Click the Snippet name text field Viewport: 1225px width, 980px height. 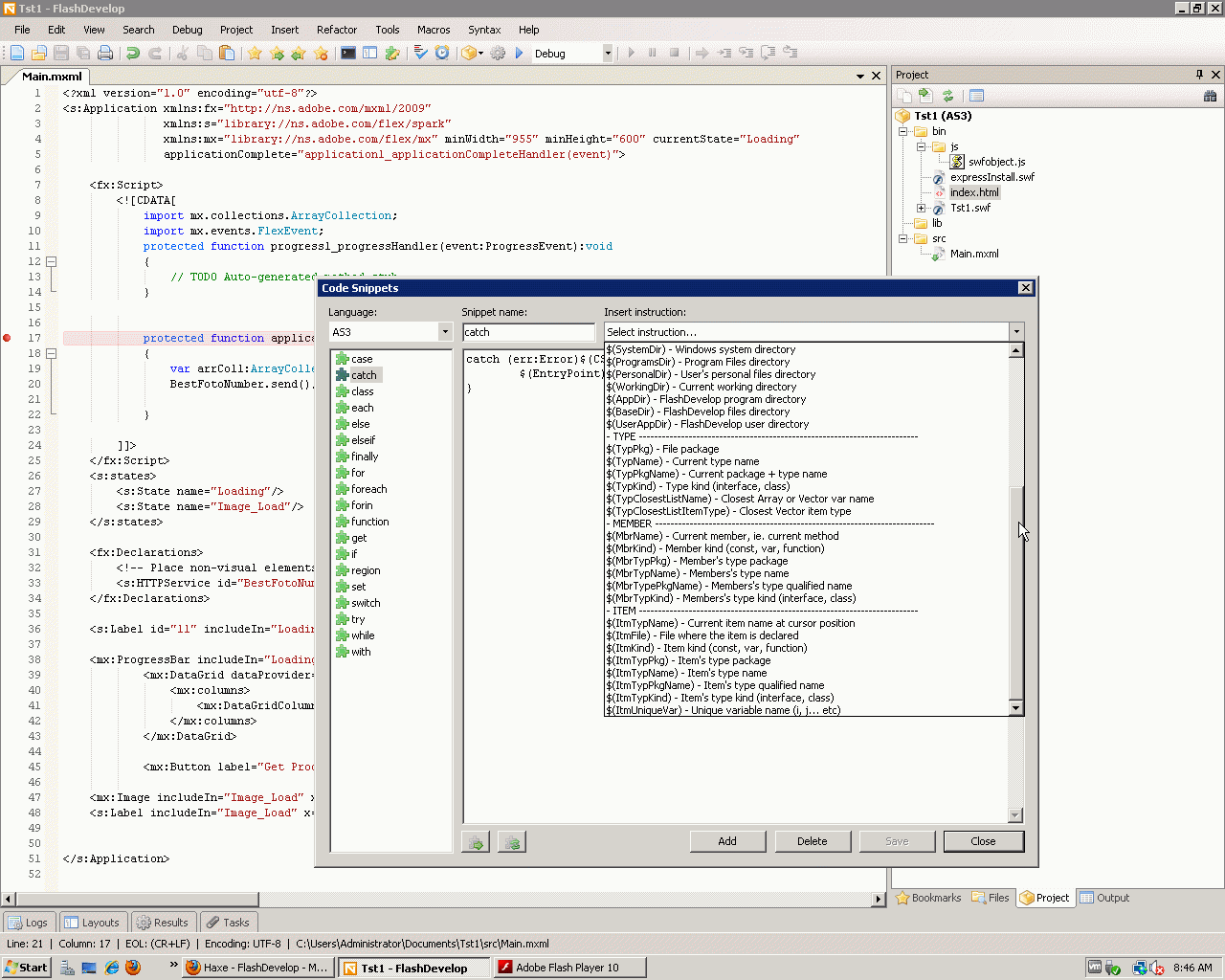click(x=528, y=332)
